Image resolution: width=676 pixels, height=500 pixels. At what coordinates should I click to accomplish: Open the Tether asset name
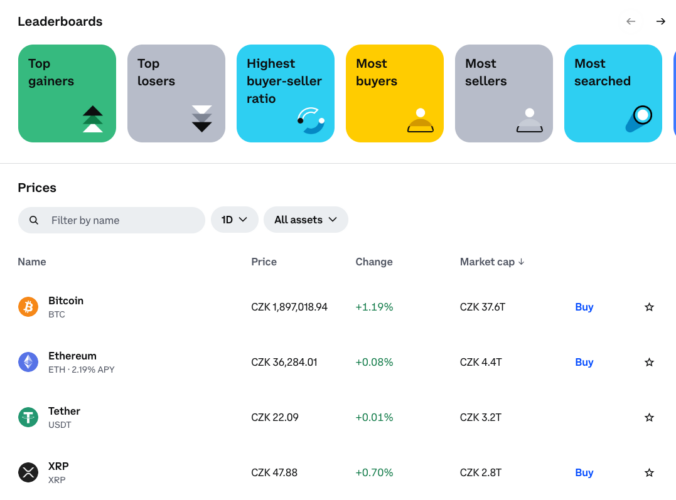(x=64, y=411)
